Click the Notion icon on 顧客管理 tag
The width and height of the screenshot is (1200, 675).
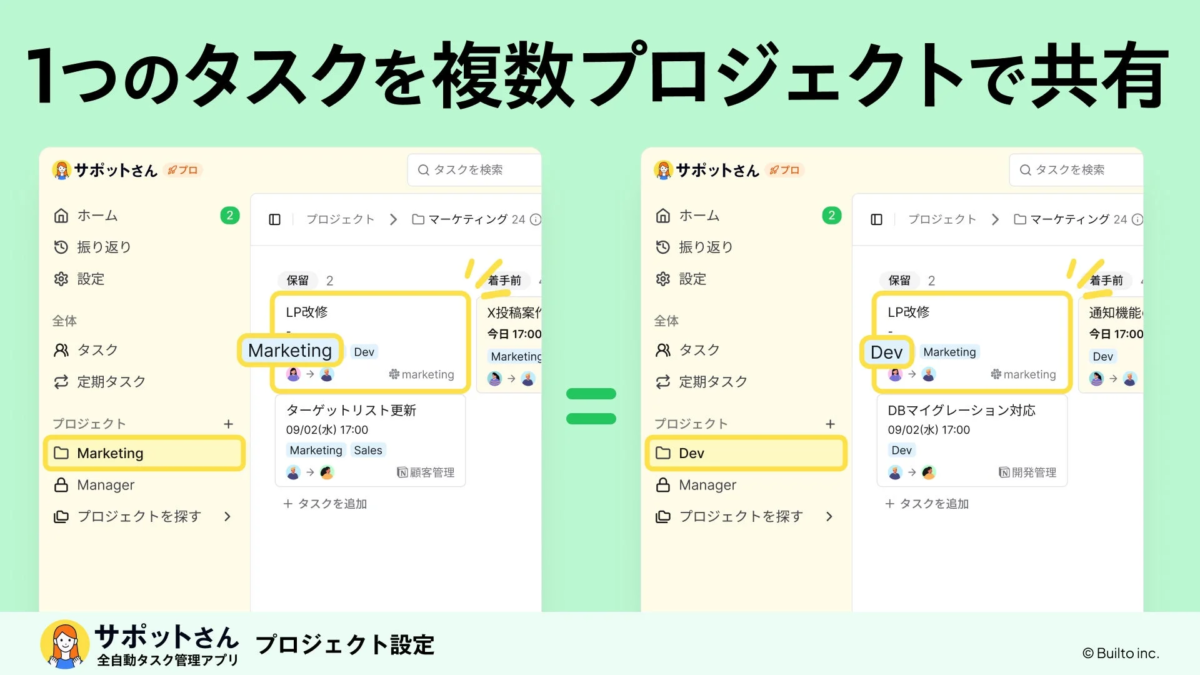click(x=401, y=473)
